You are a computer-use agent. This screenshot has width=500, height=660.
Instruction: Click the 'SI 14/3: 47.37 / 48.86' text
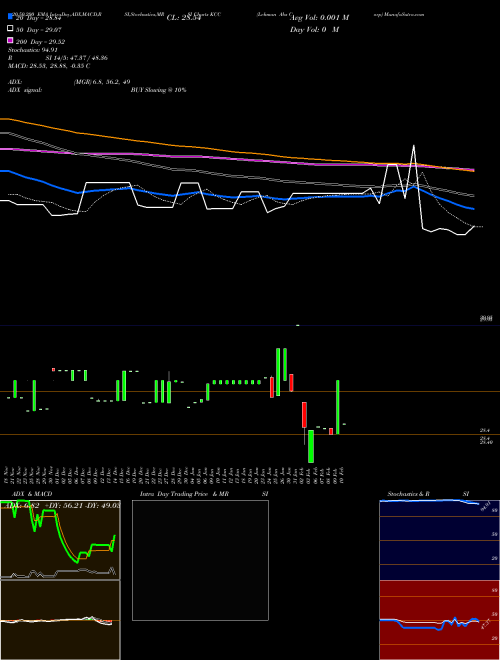click(x=77, y=58)
